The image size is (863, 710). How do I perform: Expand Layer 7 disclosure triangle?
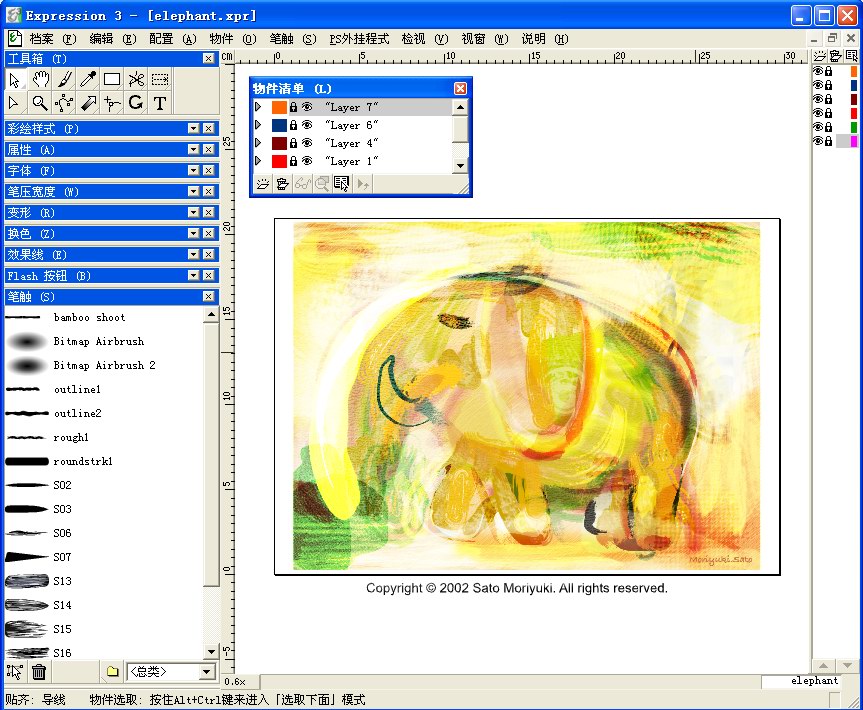(x=258, y=107)
